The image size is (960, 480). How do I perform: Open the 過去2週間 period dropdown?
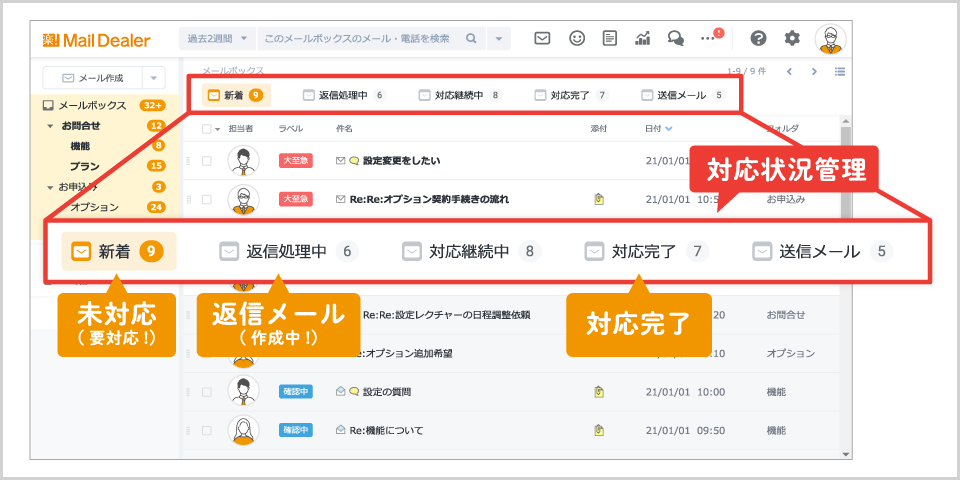pos(217,39)
